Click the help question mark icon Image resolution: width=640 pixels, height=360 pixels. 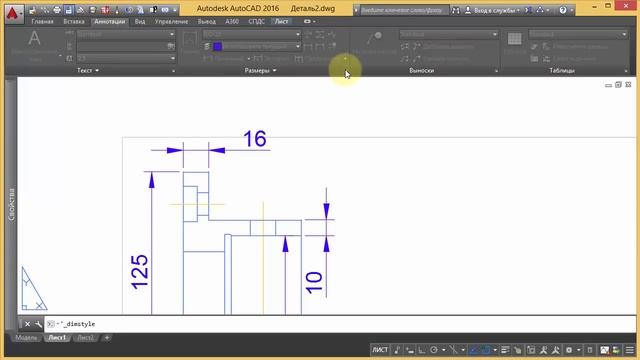click(563, 10)
